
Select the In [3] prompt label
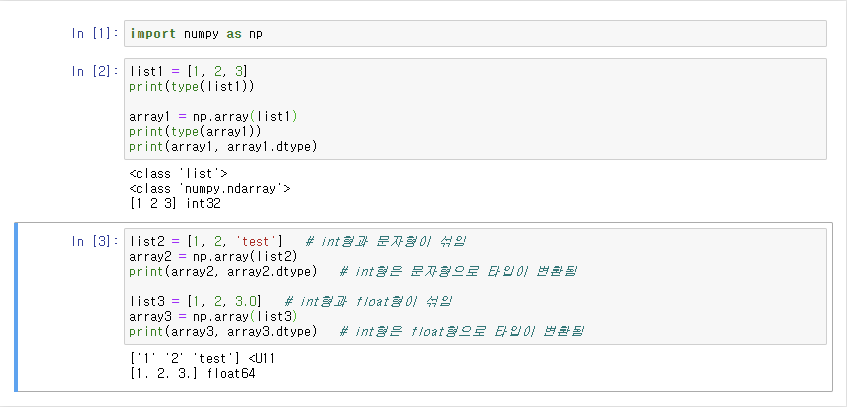click(95, 242)
